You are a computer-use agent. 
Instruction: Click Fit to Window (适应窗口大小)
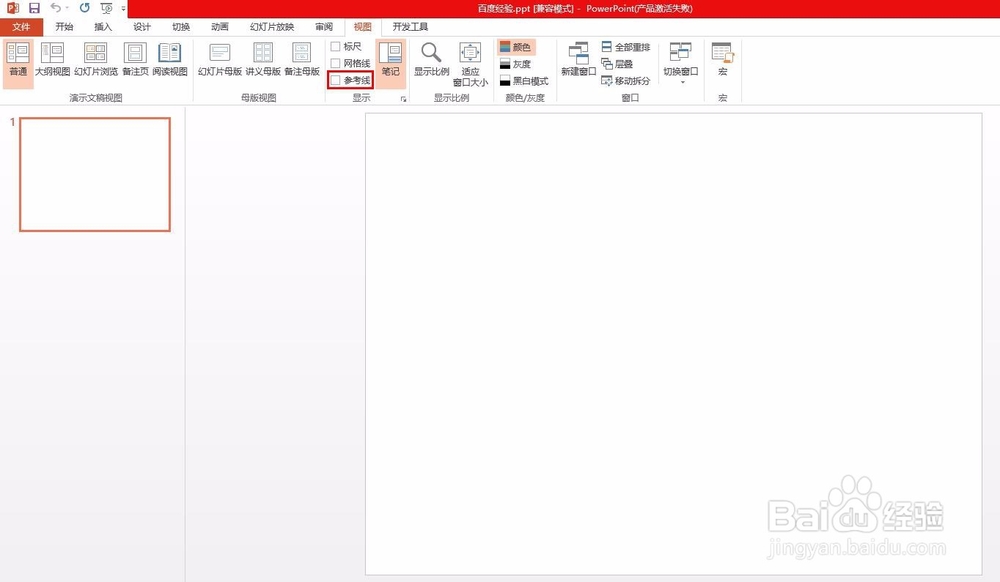point(470,64)
